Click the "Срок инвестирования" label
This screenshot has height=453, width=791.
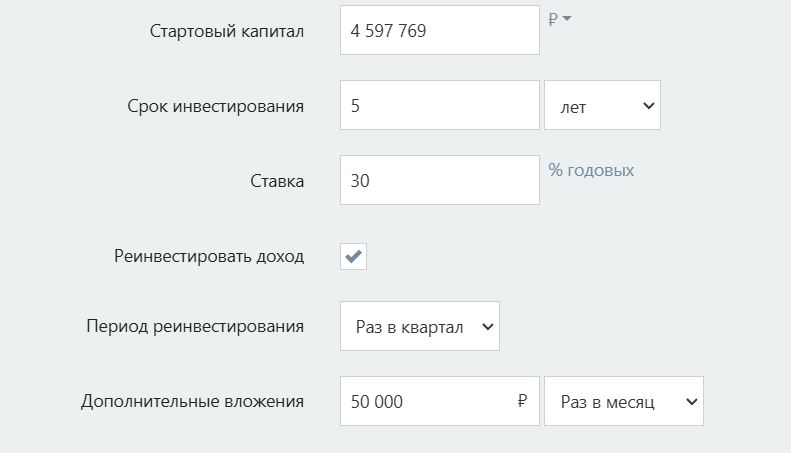pyautogui.click(x=216, y=105)
